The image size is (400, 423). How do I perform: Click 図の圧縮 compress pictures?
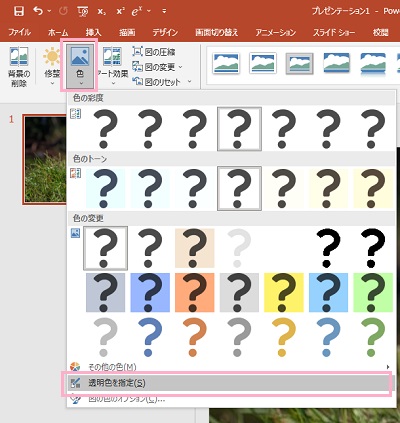154,52
